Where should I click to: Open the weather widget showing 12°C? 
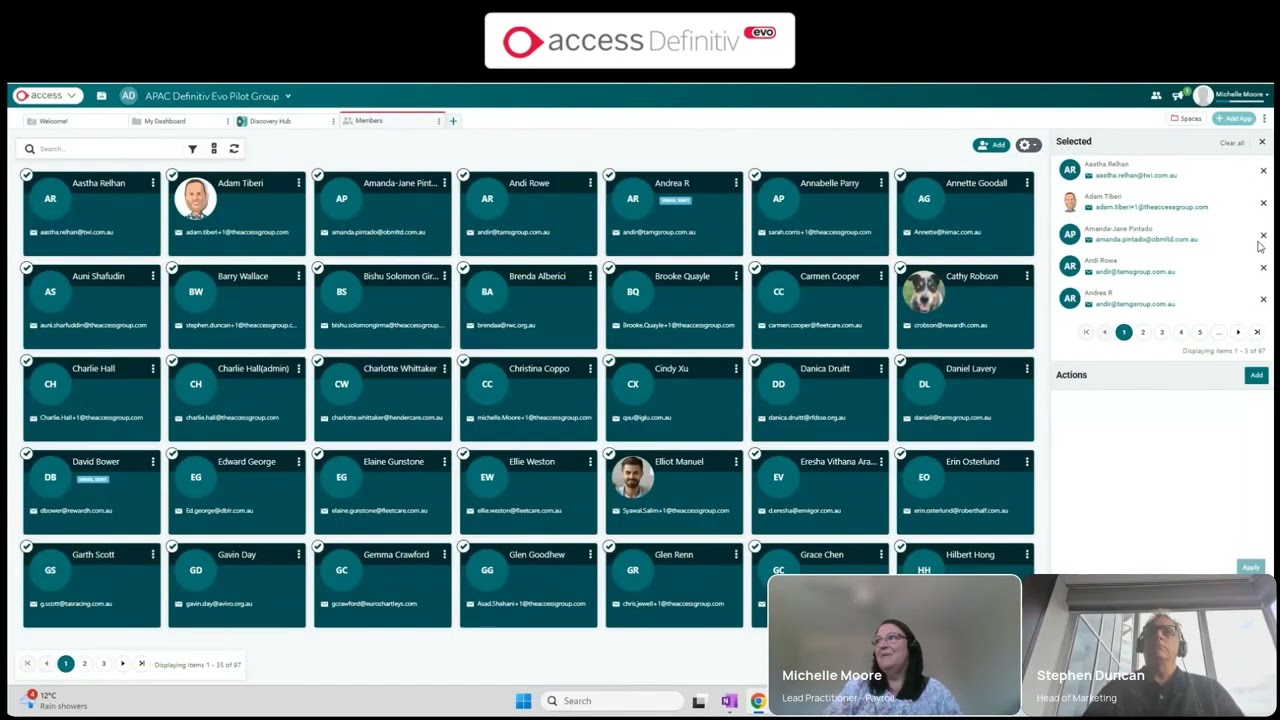coord(56,700)
